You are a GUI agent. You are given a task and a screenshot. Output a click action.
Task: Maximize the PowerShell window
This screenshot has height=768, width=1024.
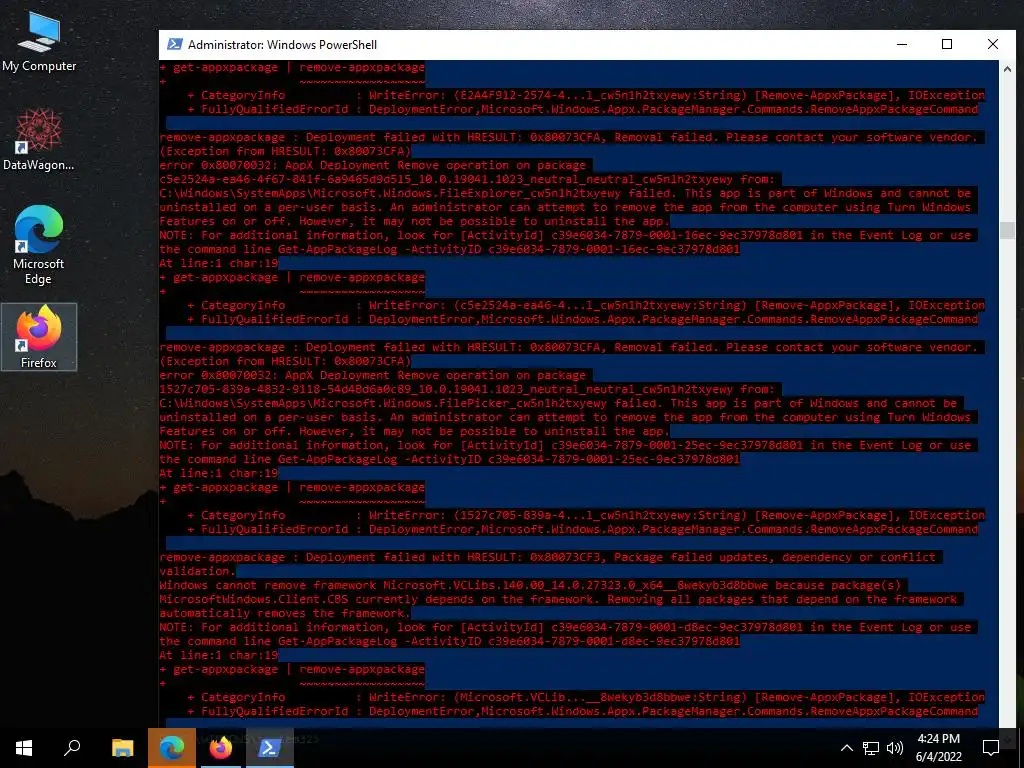pos(947,44)
